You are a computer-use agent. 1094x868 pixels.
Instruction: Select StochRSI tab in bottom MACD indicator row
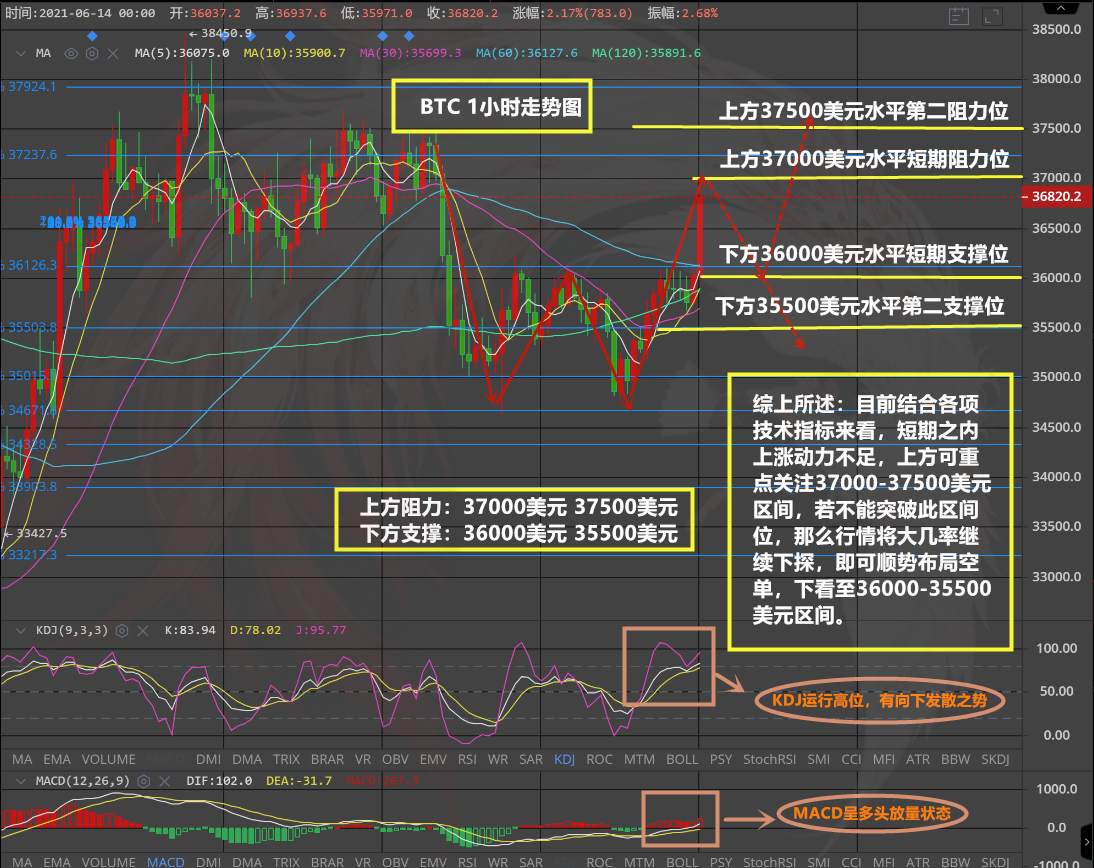point(770,862)
